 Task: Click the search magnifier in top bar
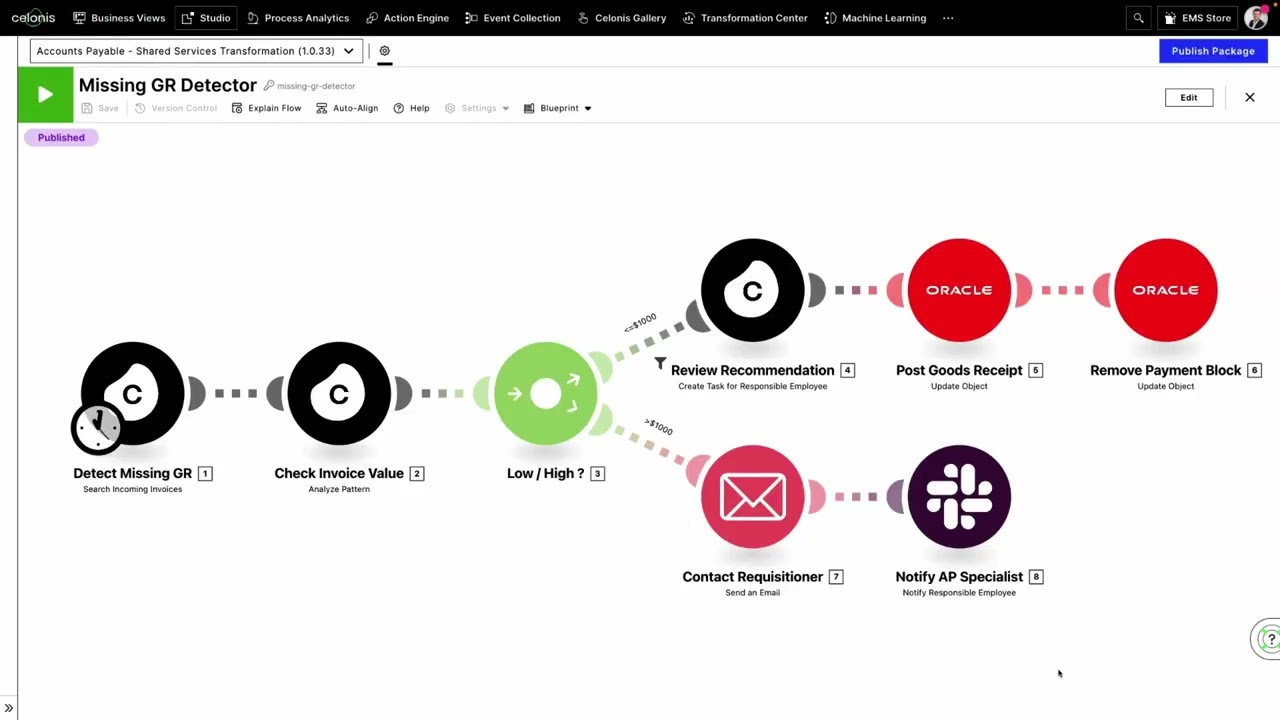[x=1138, y=18]
